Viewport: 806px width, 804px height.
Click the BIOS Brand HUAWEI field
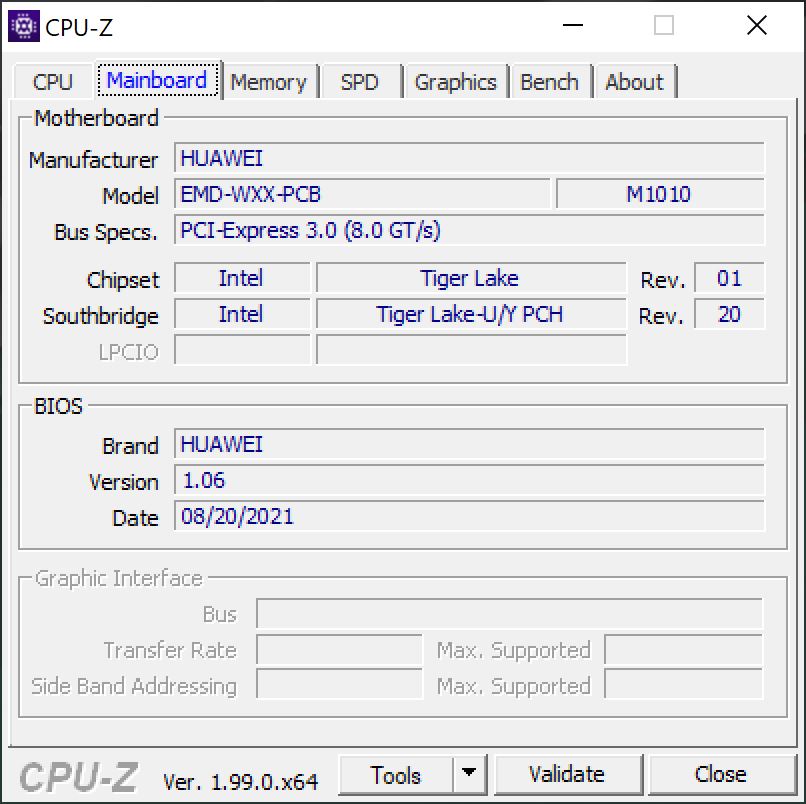(x=469, y=444)
